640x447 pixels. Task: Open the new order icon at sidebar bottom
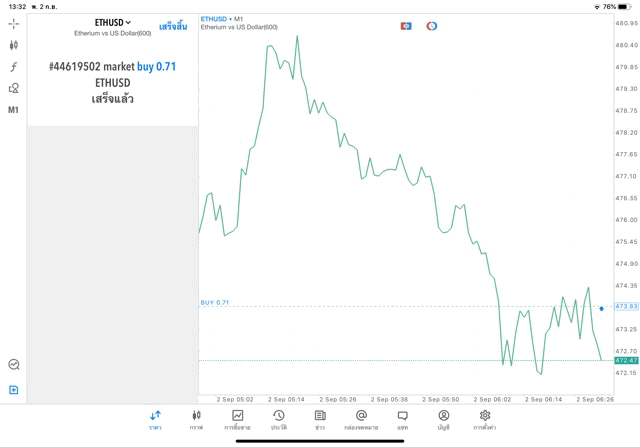click(13, 389)
